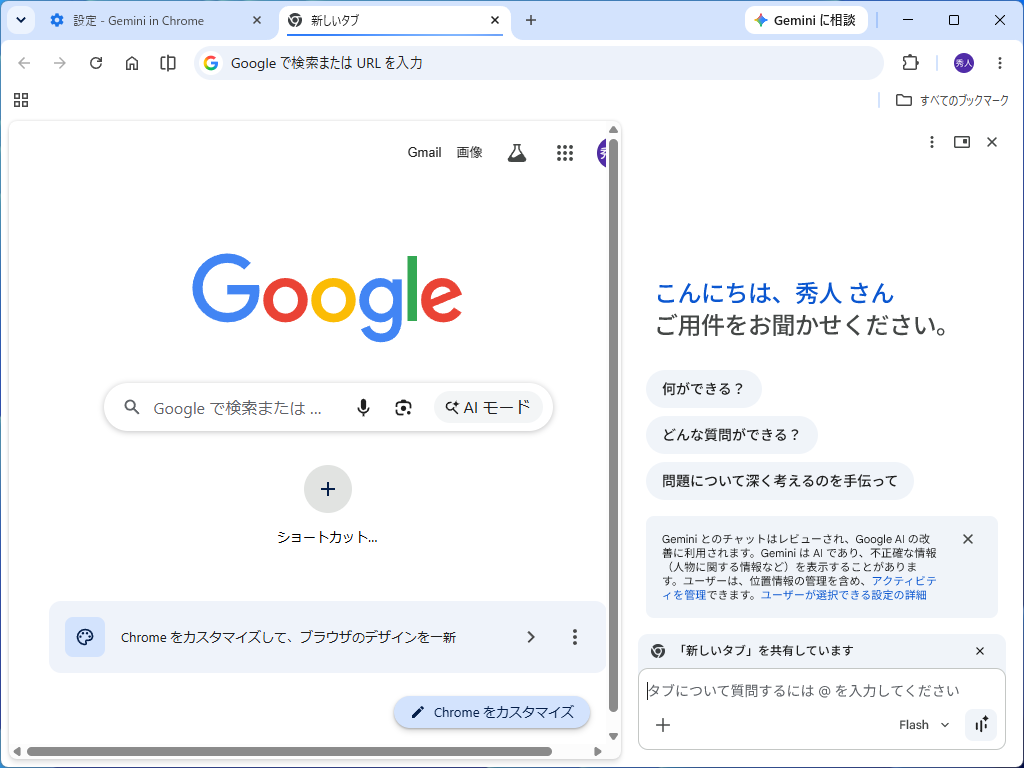The width and height of the screenshot is (1024, 768).
Task: Toggle the split view icon
Action: pos(168,63)
